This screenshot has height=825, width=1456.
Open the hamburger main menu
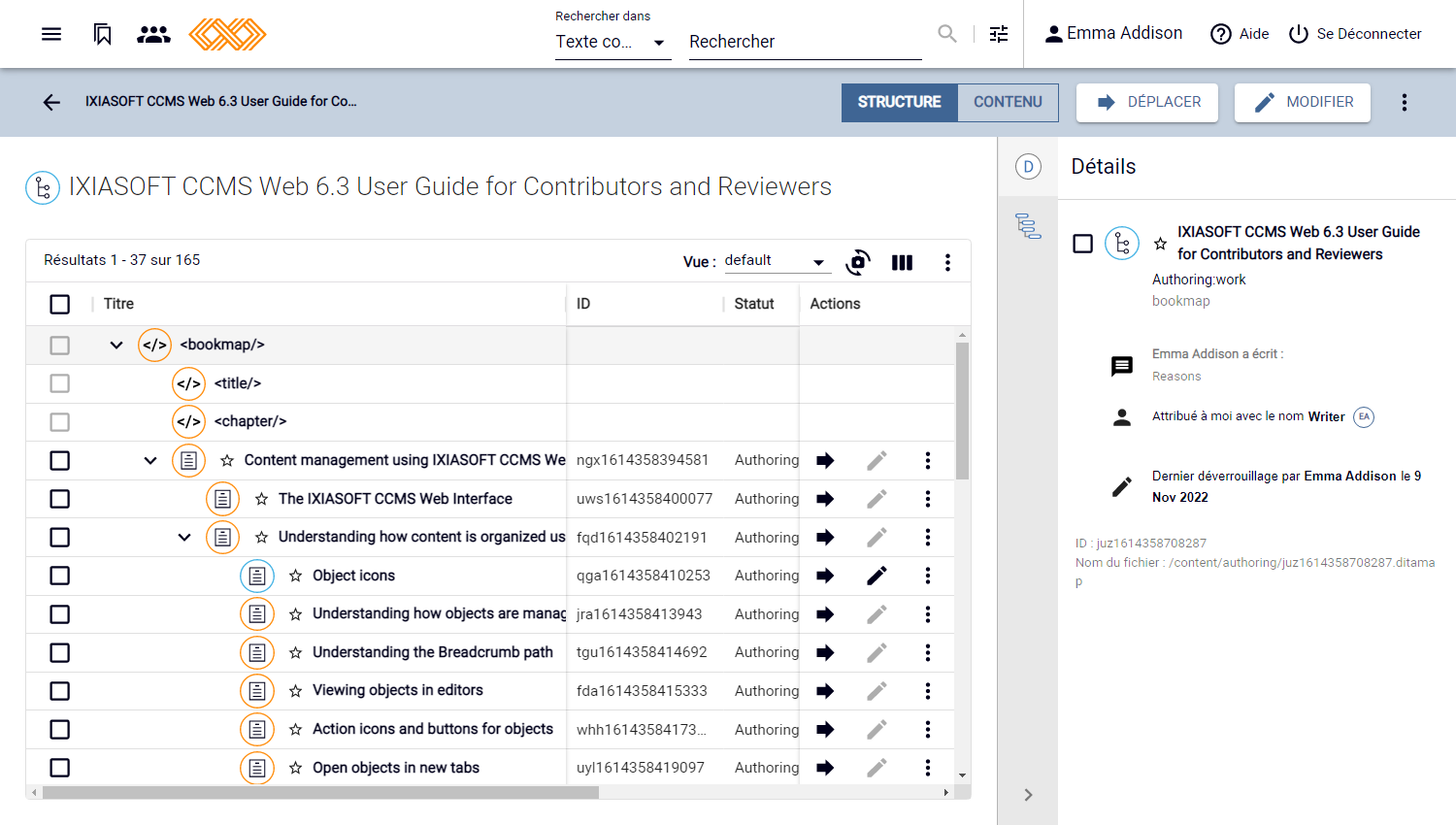[51, 34]
